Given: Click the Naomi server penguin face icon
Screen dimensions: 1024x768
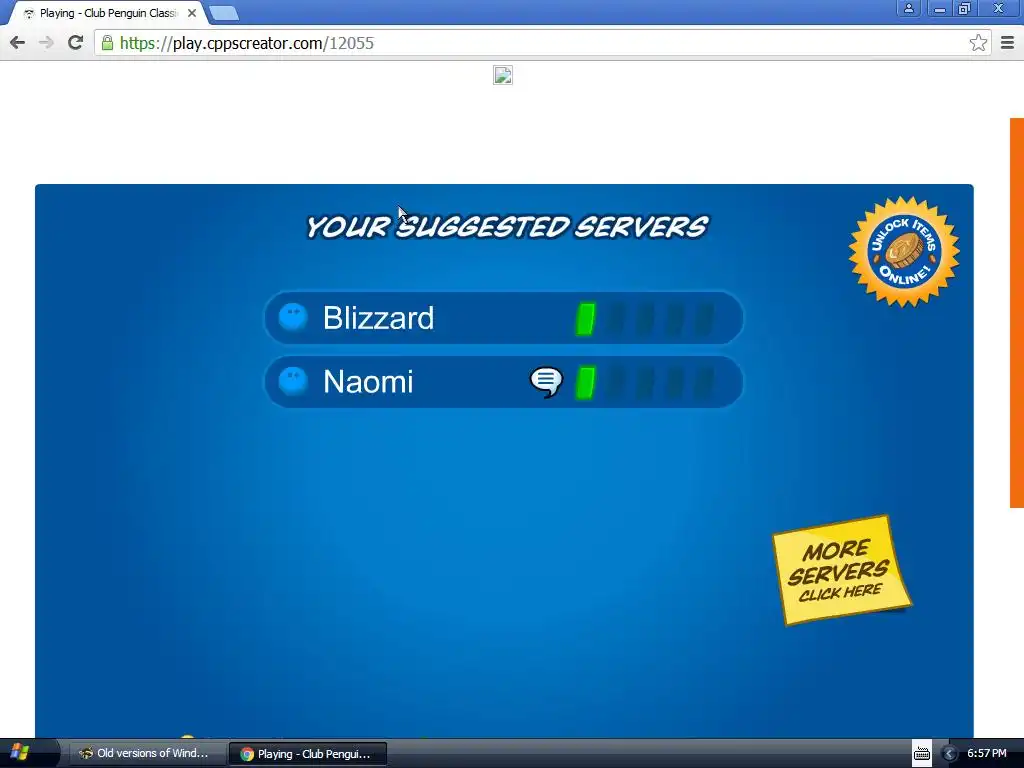Looking at the screenshot, I should [x=293, y=381].
